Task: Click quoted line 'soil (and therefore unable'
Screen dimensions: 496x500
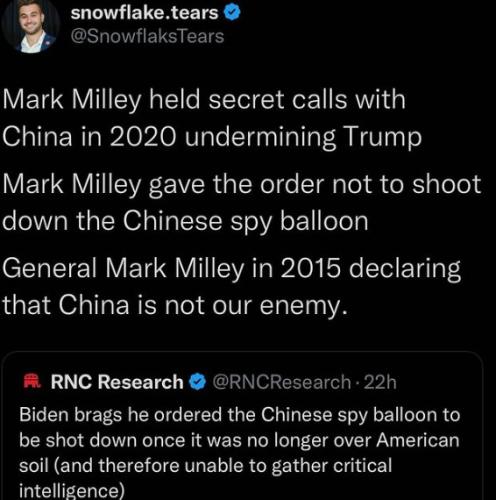Action: click(205, 466)
